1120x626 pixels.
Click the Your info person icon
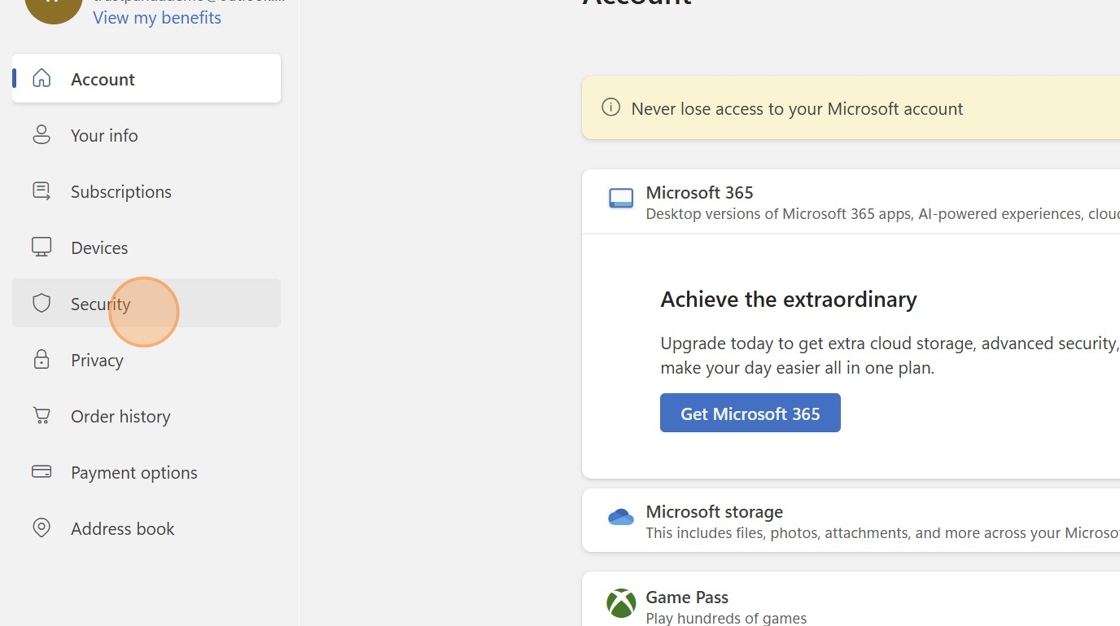[41, 134]
